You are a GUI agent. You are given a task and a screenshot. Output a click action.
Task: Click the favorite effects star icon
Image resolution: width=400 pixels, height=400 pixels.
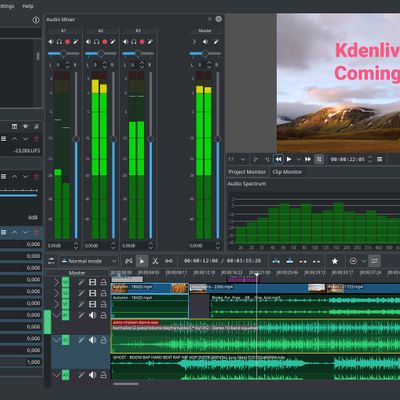[x=335, y=261]
